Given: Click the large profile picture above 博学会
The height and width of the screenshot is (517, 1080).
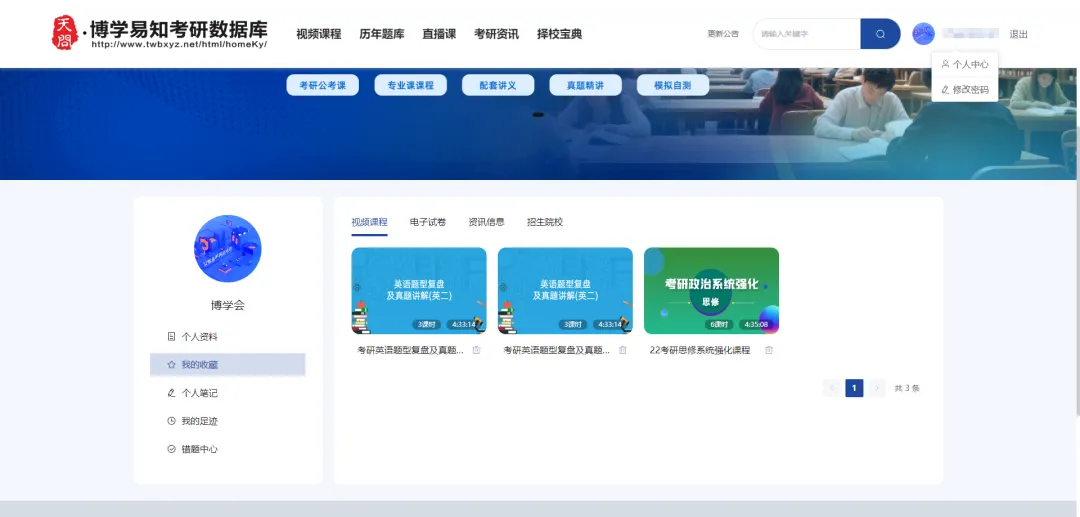Looking at the screenshot, I should (227, 249).
